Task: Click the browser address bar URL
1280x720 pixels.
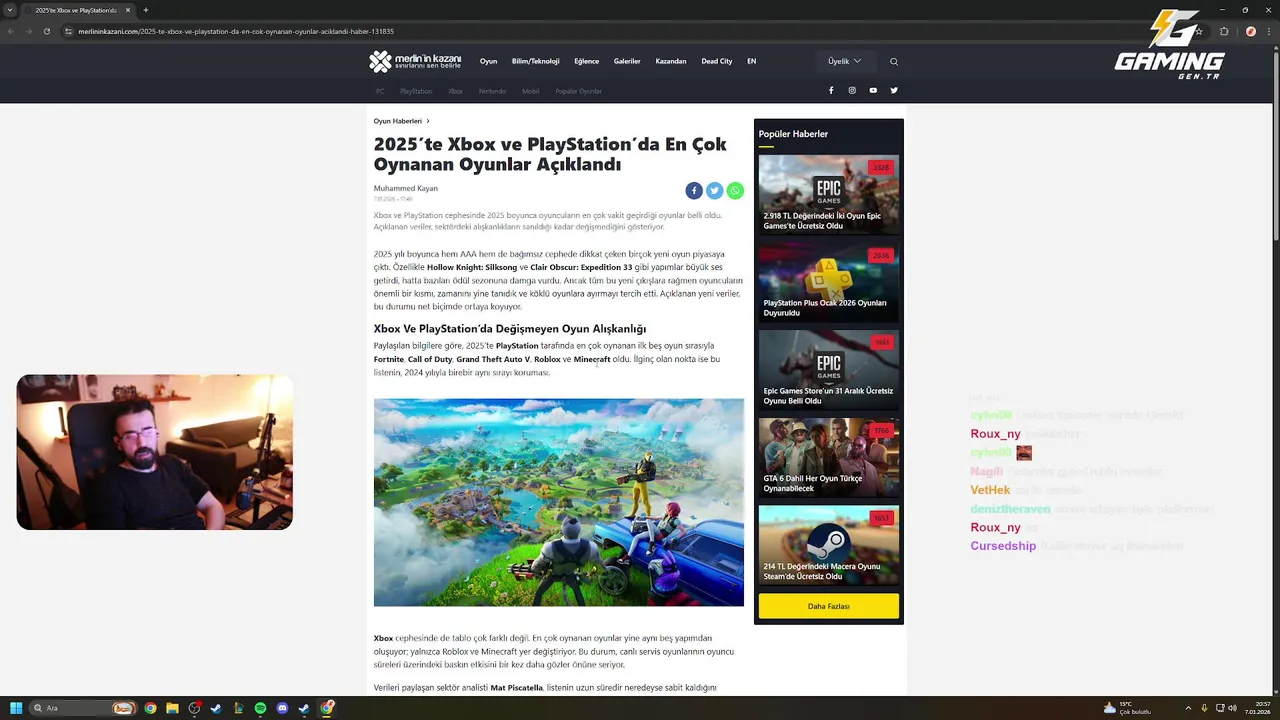Action: click(236, 31)
